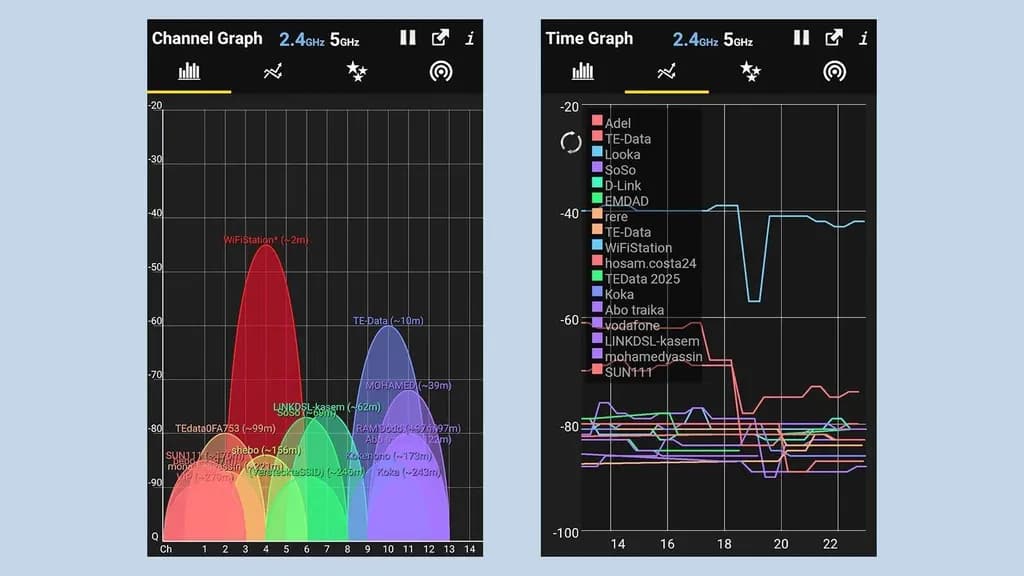Pause scanning in Channel Graph panel
Viewport: 1024px width, 576px height.
point(407,38)
